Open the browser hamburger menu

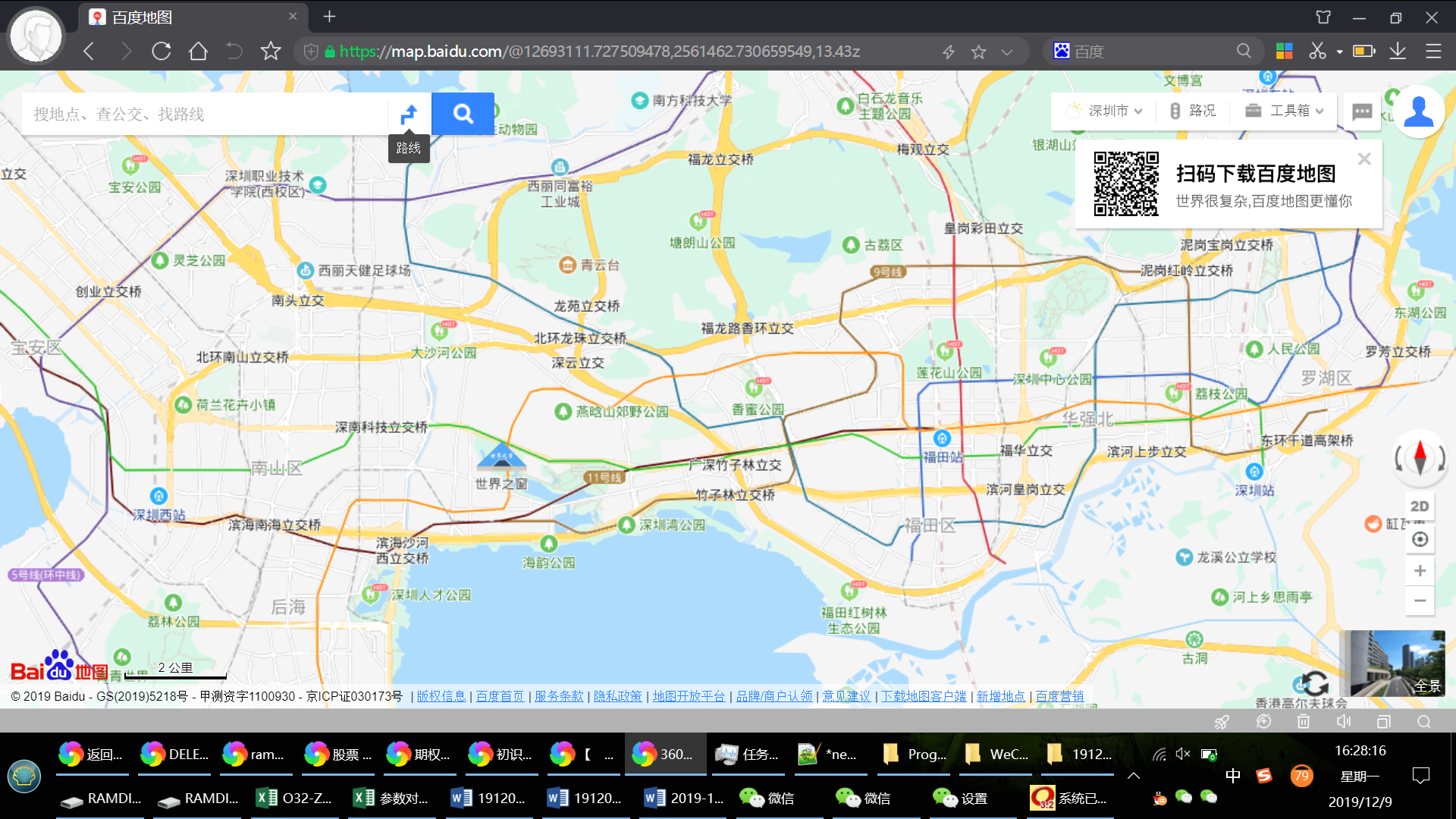[x=1433, y=51]
